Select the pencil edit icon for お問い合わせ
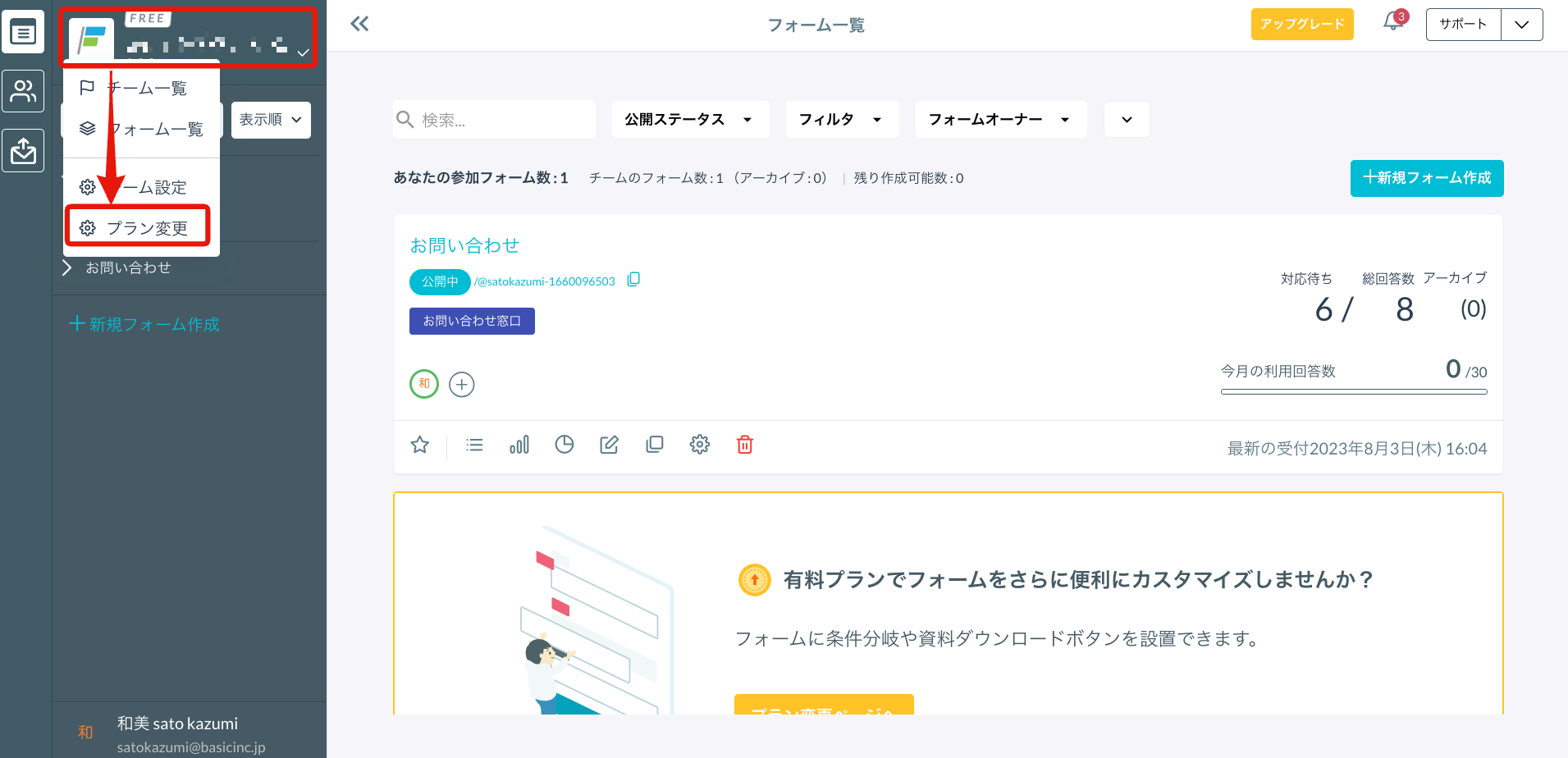1568x758 pixels. point(609,444)
